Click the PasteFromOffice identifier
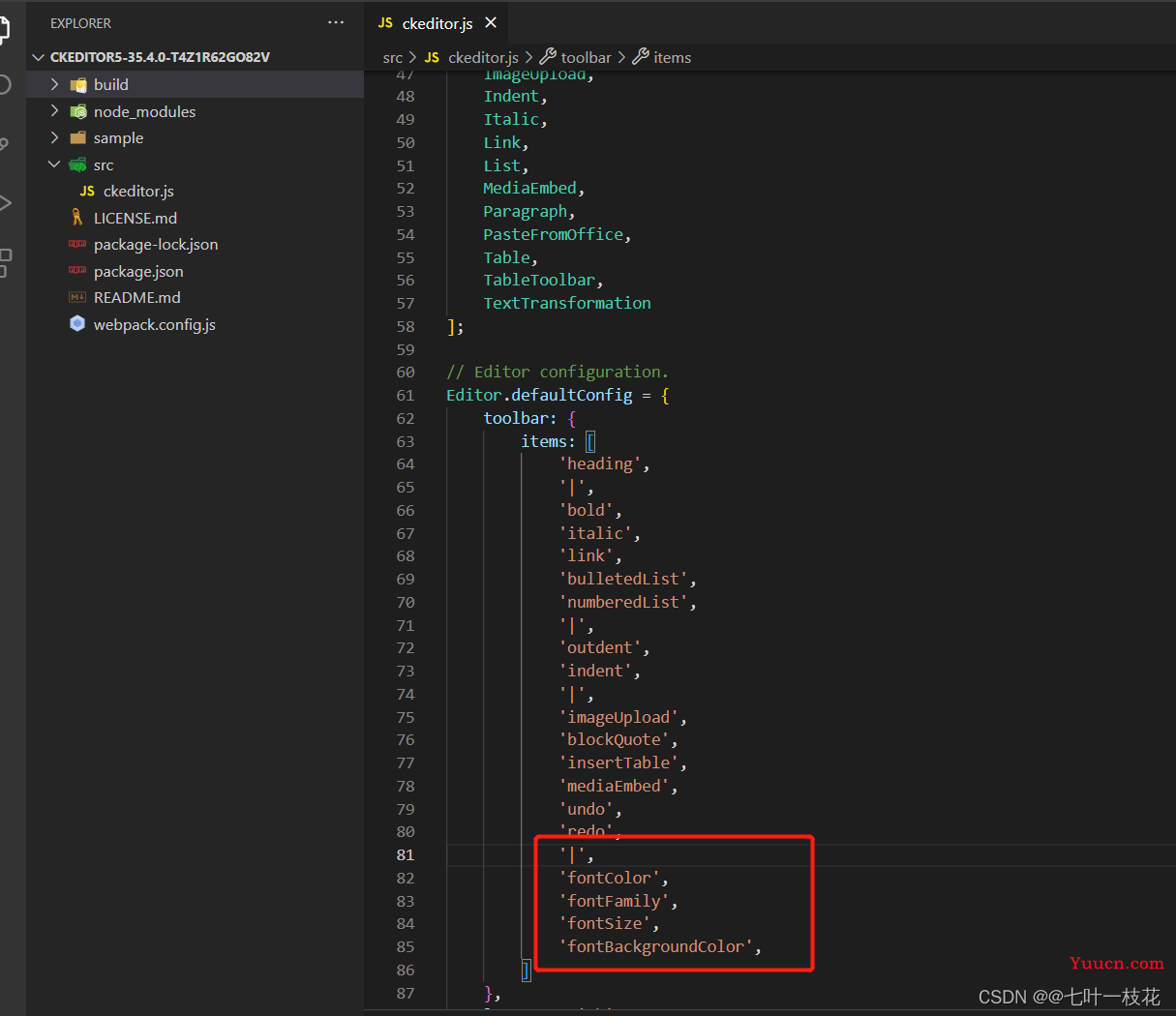1176x1016 pixels. 553,234
